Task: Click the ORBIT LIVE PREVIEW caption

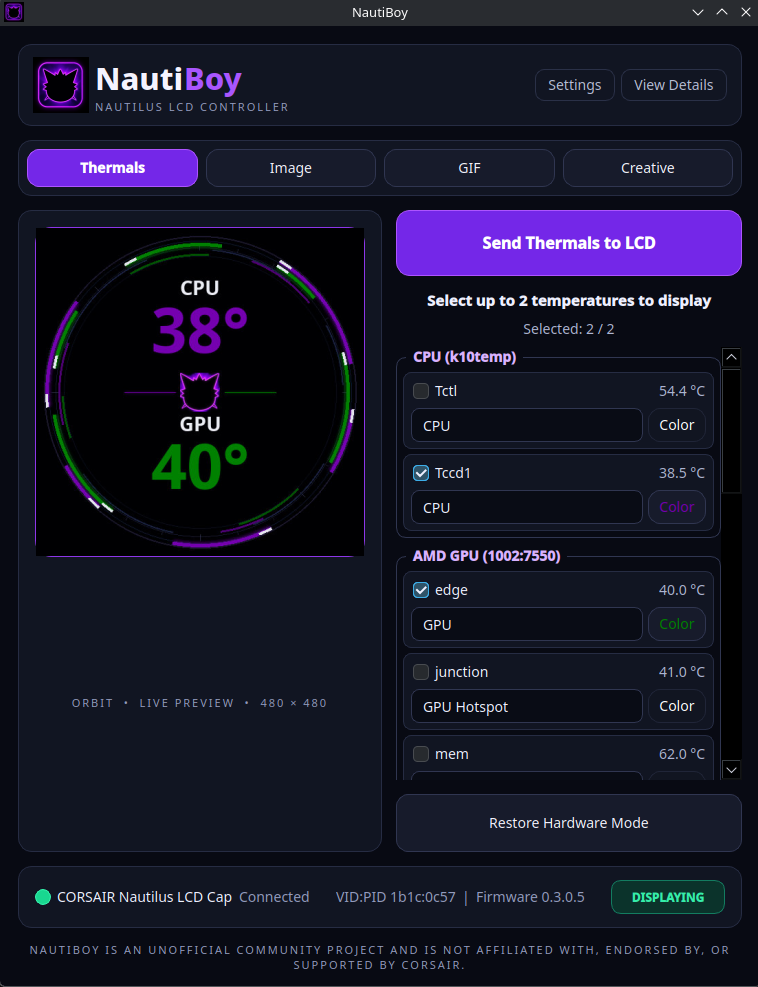Action: [x=200, y=703]
